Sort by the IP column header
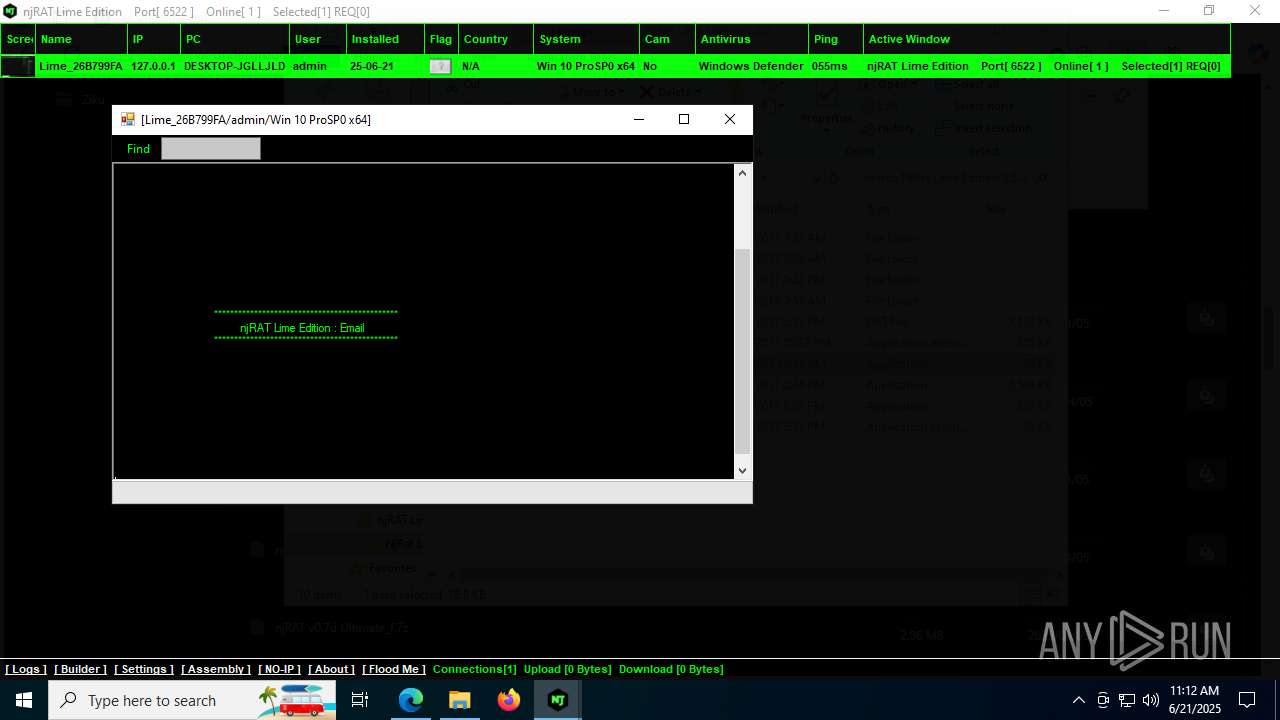 coord(154,39)
